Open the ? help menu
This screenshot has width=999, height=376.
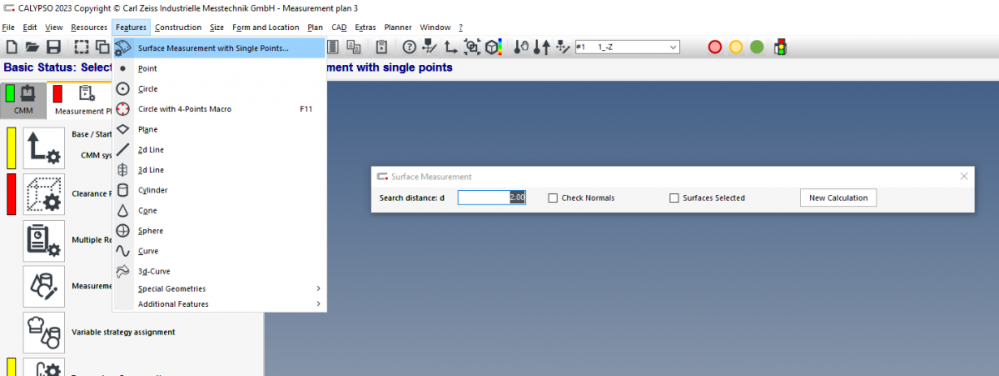(461, 27)
